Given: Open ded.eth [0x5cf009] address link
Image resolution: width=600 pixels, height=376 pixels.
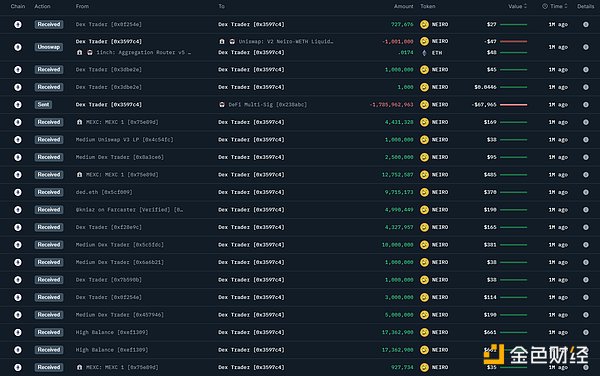Looking at the screenshot, I should click(104, 192).
